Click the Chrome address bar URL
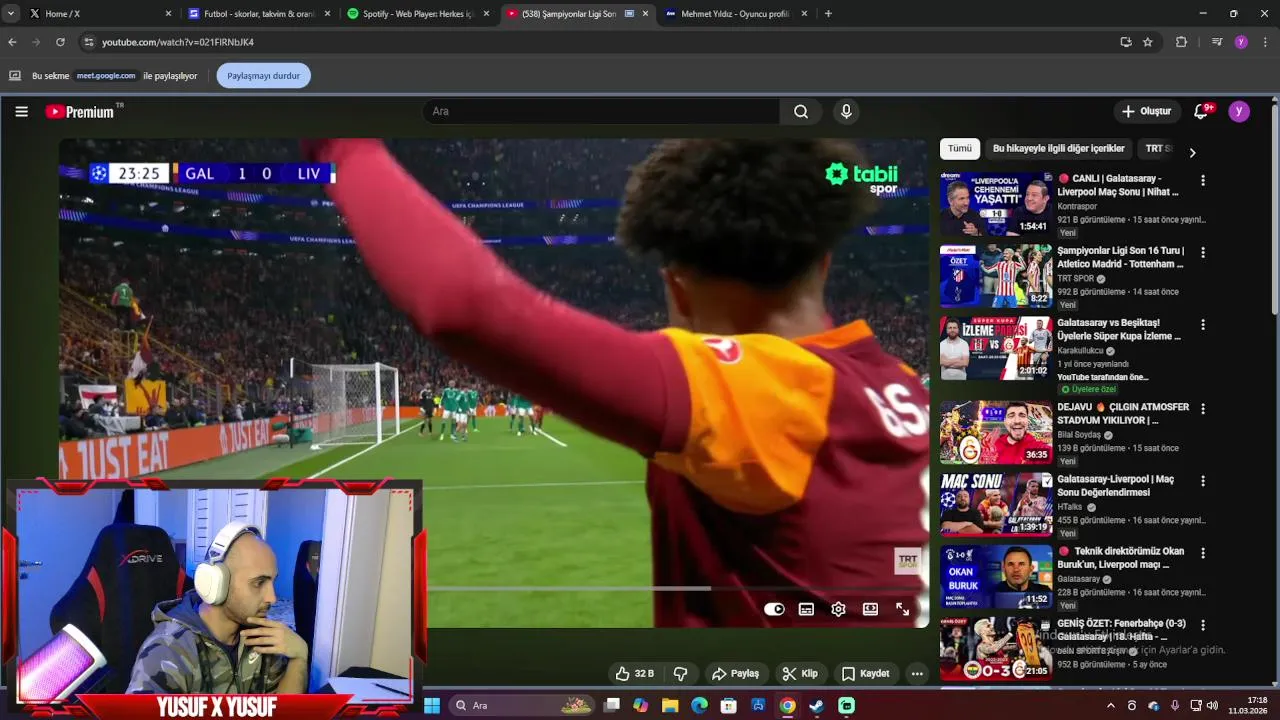Image resolution: width=1280 pixels, height=720 pixels. 178,42
